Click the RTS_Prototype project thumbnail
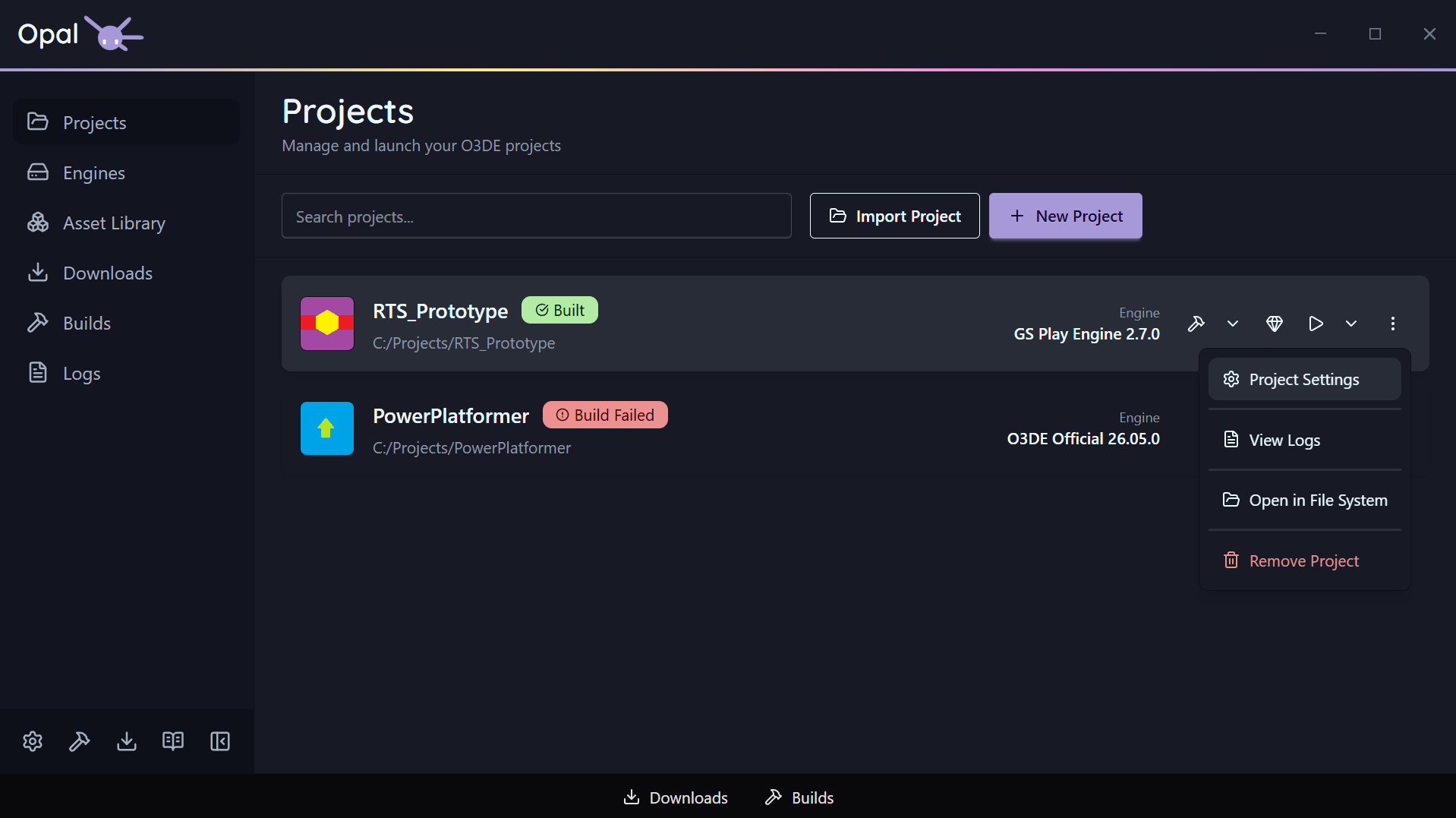This screenshot has height=818, width=1456. tap(327, 324)
